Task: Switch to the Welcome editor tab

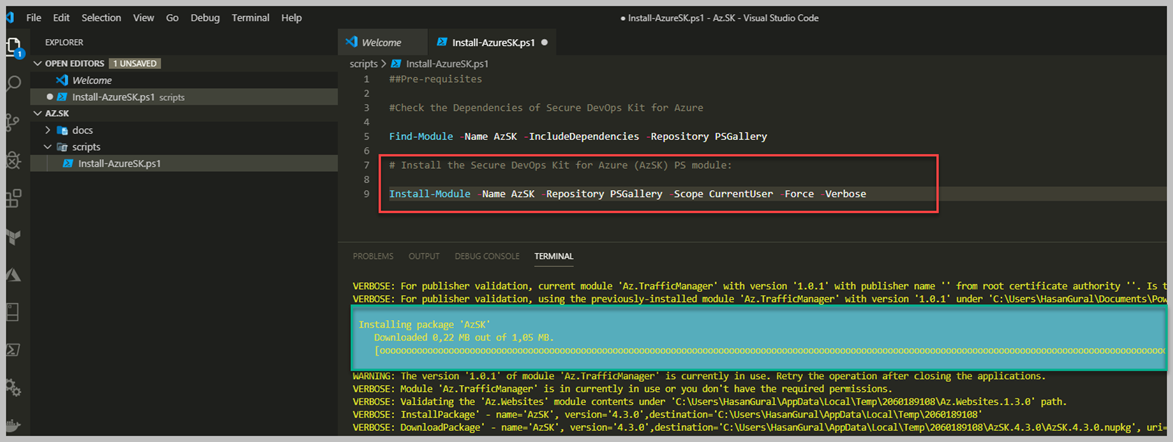Action: click(382, 43)
